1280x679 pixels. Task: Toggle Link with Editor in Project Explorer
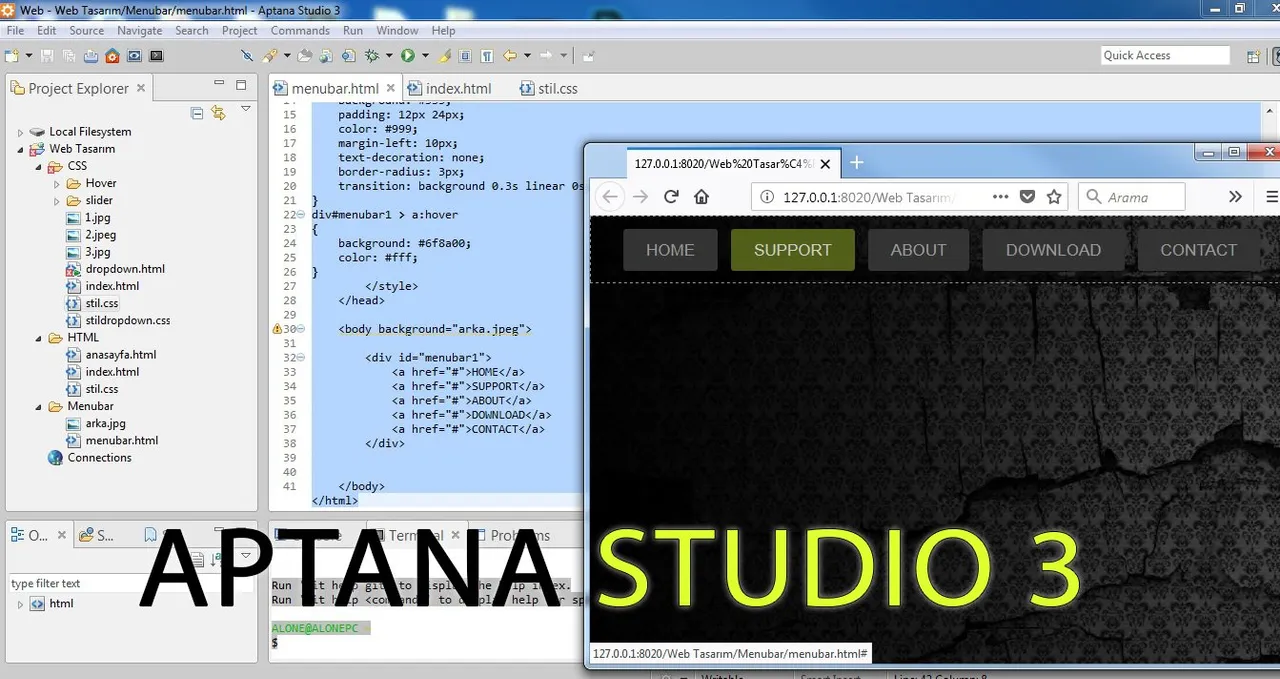218,113
